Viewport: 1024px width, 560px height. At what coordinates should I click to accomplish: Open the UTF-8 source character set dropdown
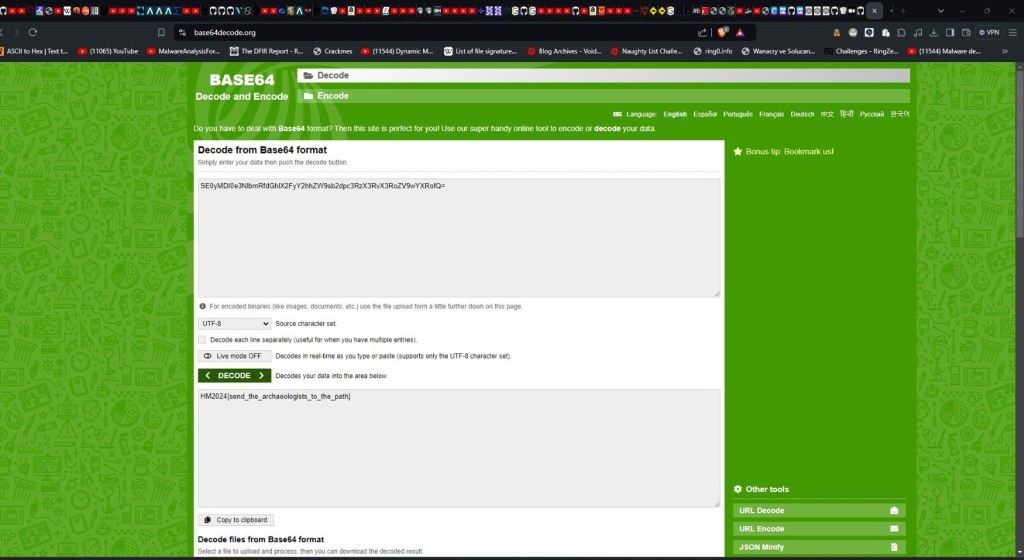click(235, 324)
